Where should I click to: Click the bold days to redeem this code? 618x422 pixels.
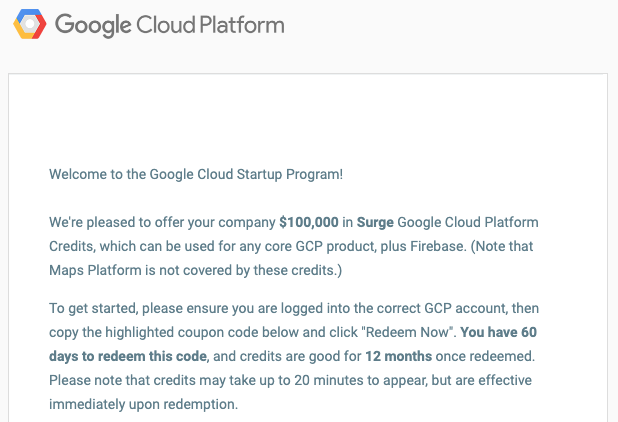coord(128,356)
